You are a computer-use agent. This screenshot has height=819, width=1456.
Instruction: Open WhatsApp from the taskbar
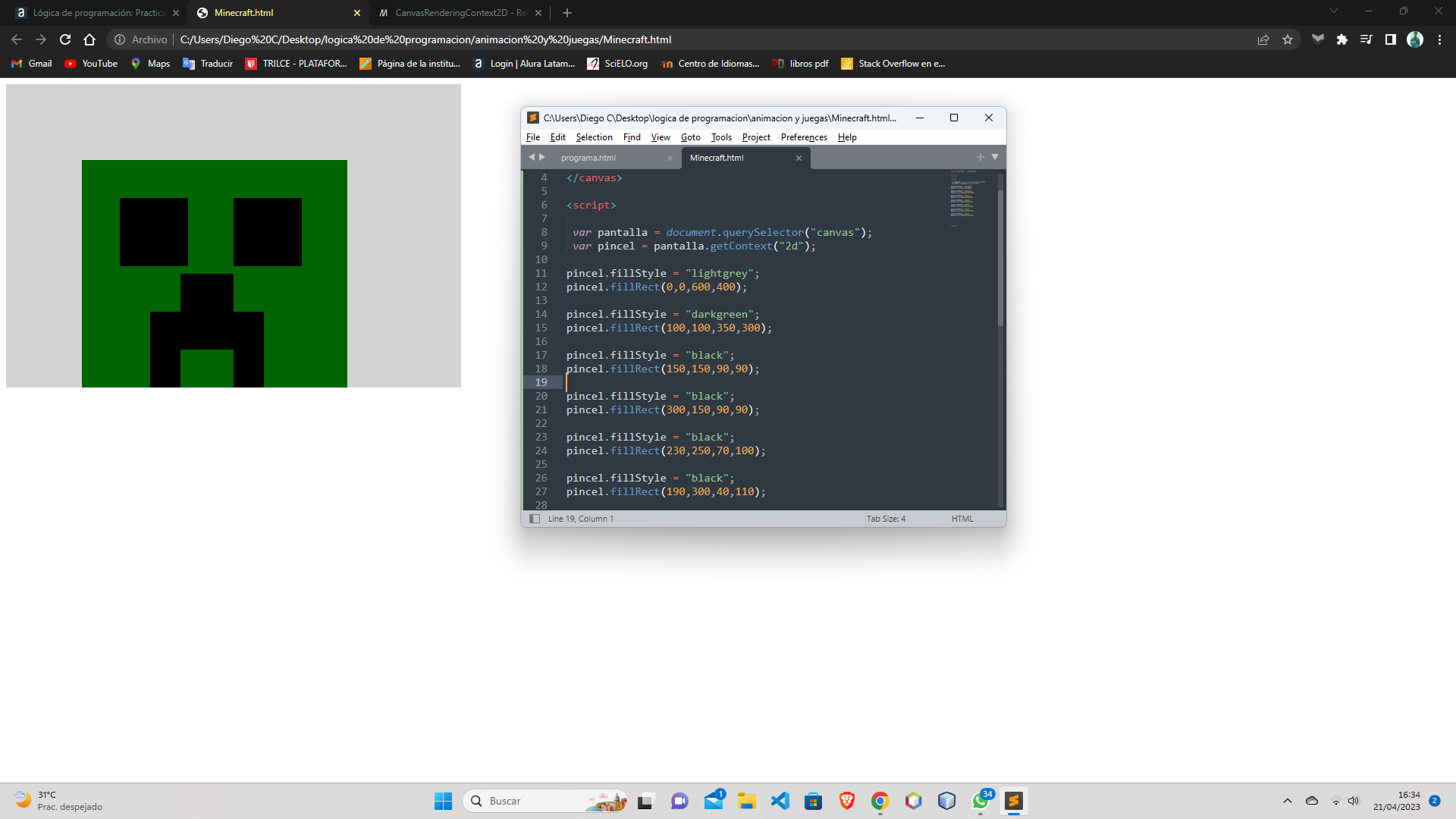tap(981, 801)
